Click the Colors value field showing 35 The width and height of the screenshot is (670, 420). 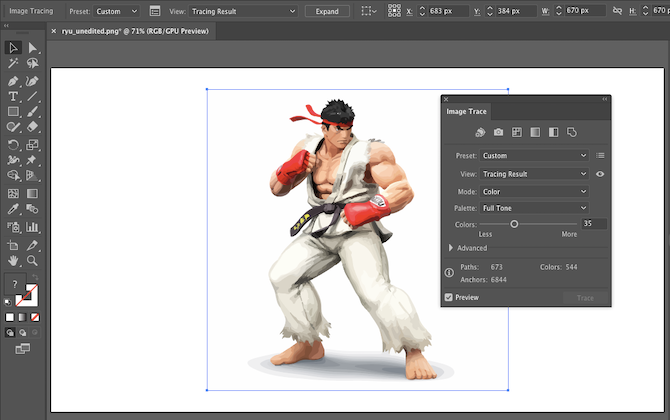594,224
